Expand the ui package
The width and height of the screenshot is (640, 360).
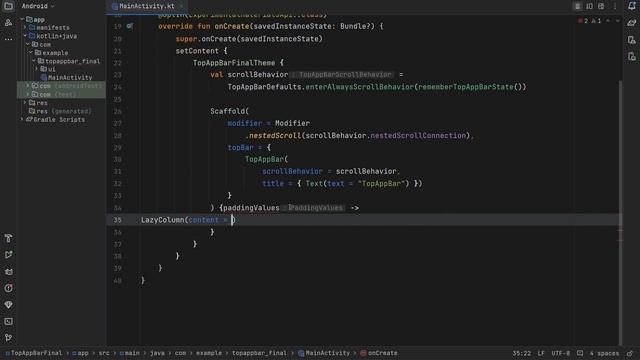[x=36, y=69]
